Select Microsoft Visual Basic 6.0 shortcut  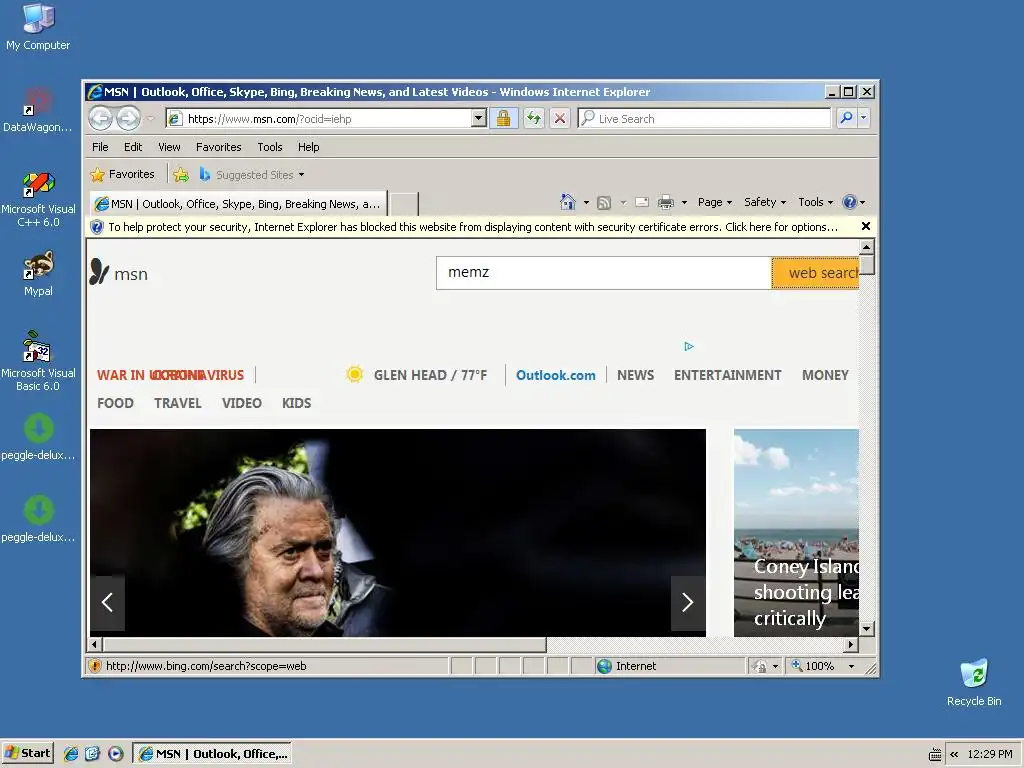click(38, 361)
